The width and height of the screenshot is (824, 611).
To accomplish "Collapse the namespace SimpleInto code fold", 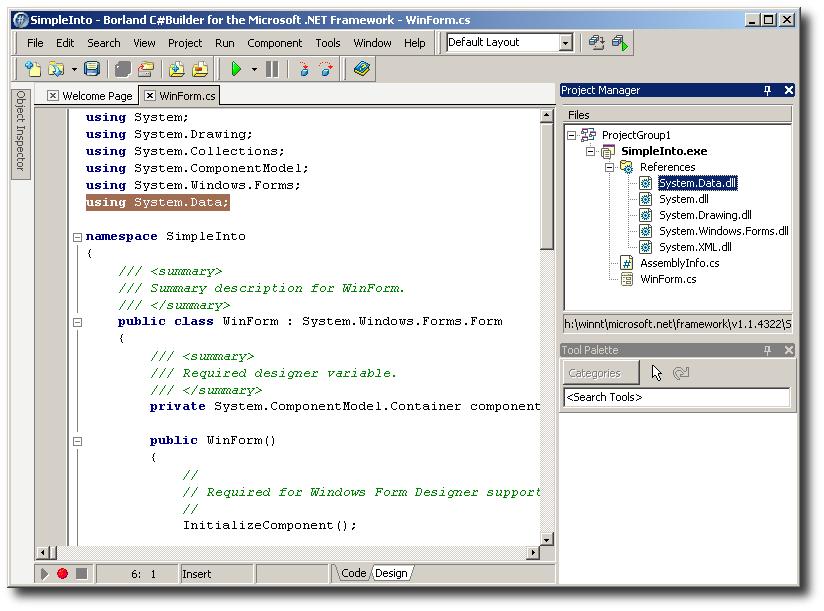I will click(77, 237).
